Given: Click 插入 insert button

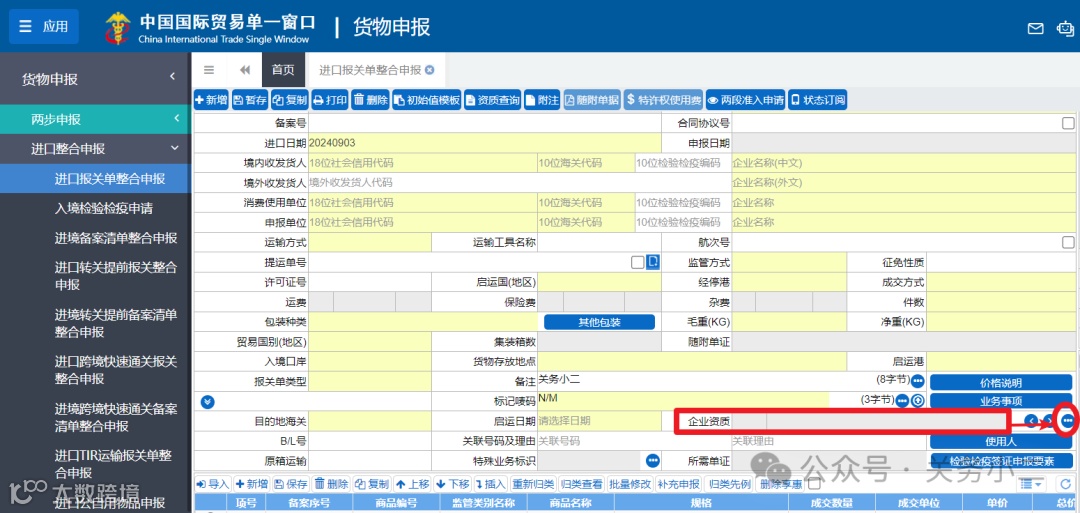Looking at the screenshot, I should pyautogui.click(x=491, y=484).
